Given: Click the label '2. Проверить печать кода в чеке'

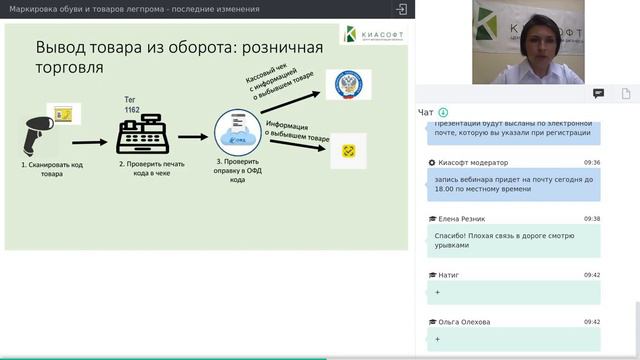Looking at the screenshot, I should click(x=152, y=168).
